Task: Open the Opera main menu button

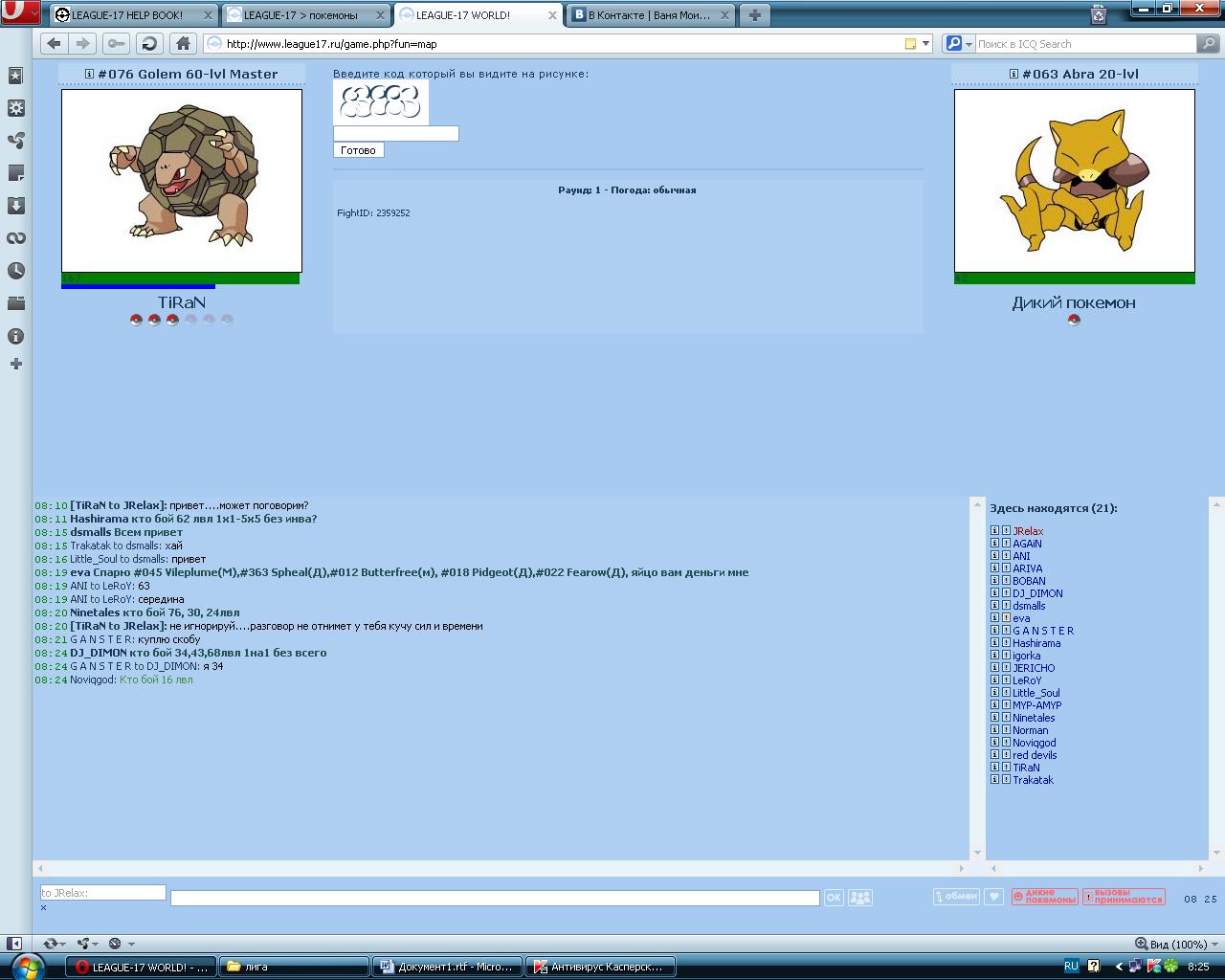Action: (19, 13)
